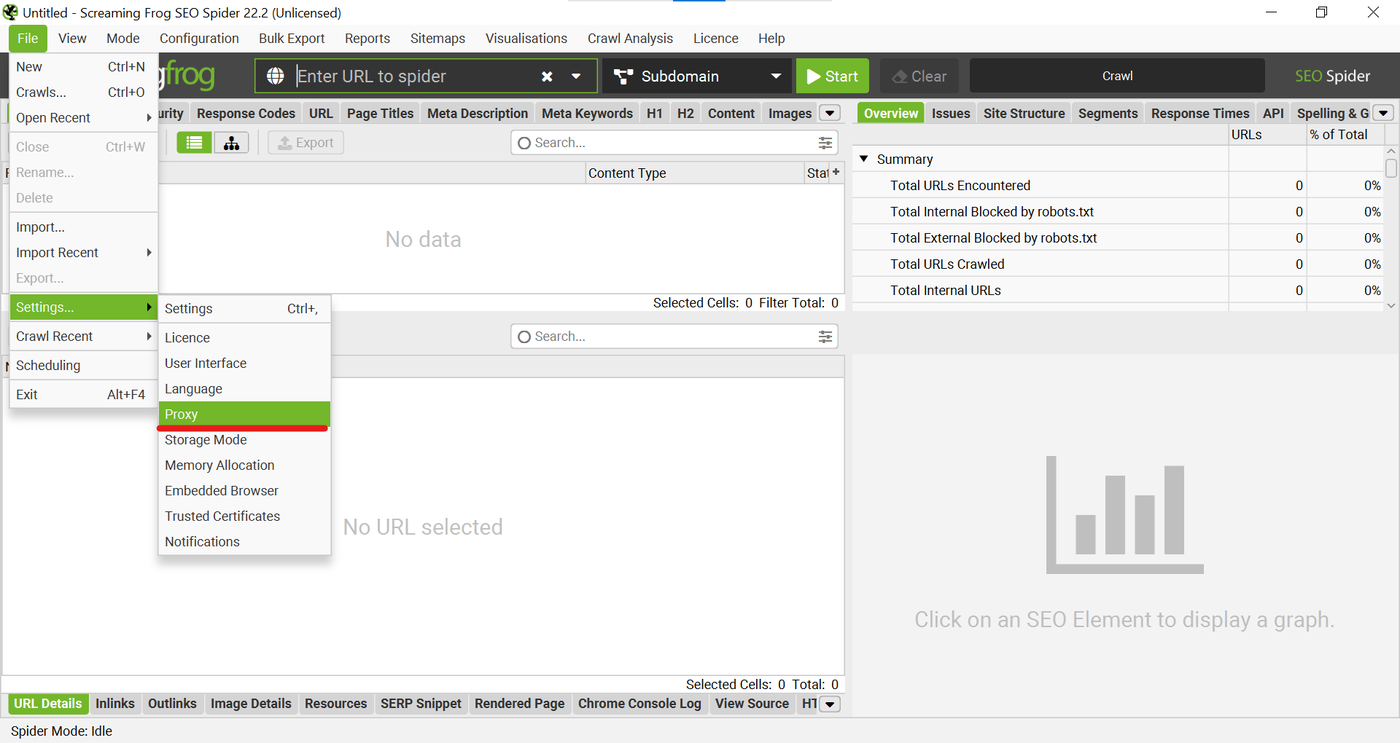Collapse the Summary section triangle
This screenshot has height=743, width=1400.
[864, 159]
